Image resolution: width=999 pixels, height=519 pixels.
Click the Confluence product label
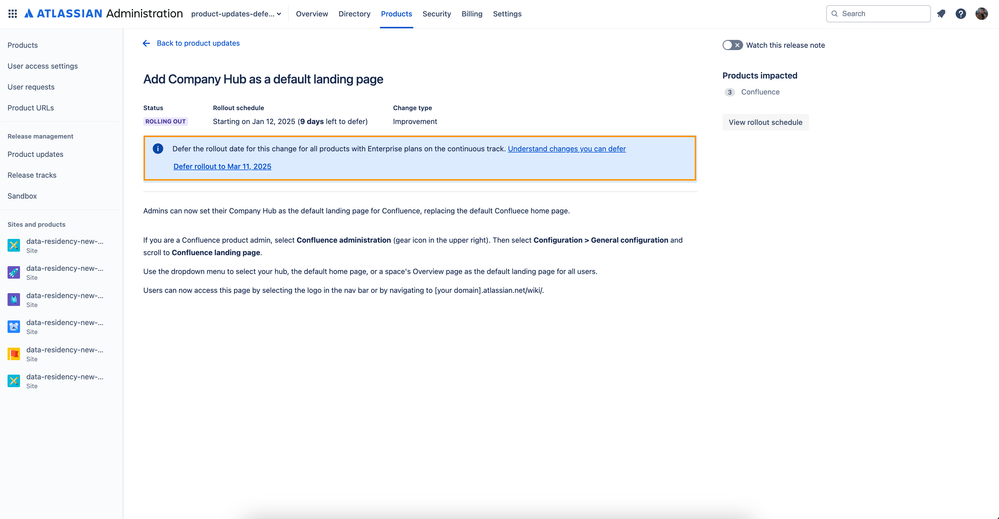pyautogui.click(x=760, y=92)
